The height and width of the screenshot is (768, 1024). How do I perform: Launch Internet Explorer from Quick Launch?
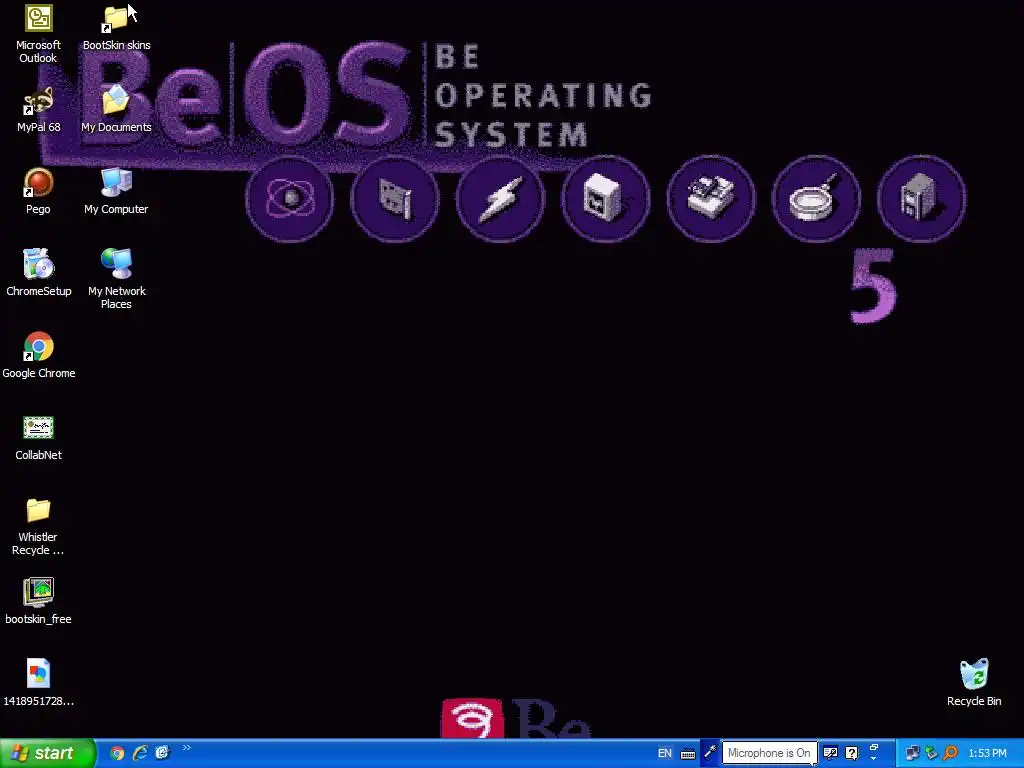click(140, 753)
